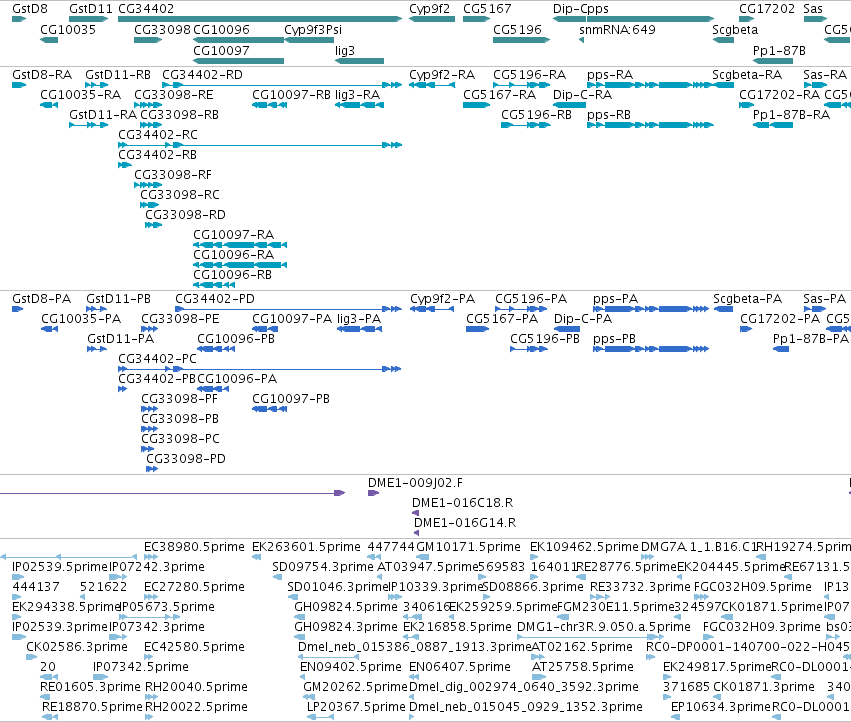Open the EK263601.5prime EST label

(x=306, y=547)
